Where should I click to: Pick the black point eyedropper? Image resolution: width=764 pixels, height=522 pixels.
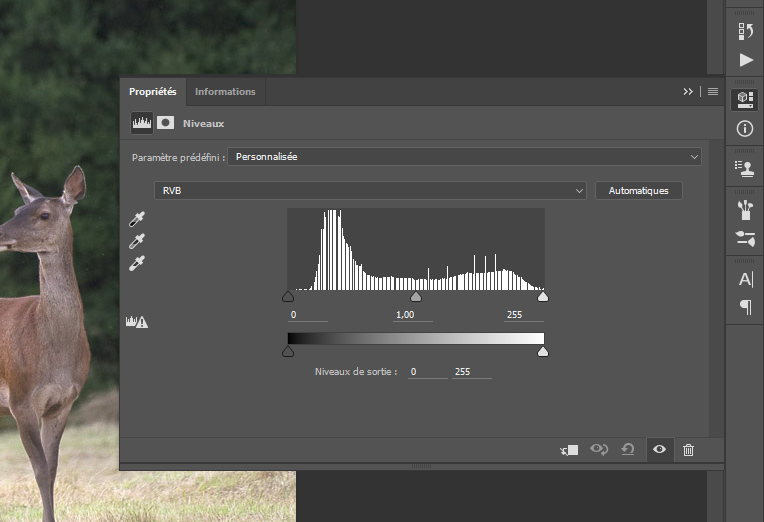[137, 219]
